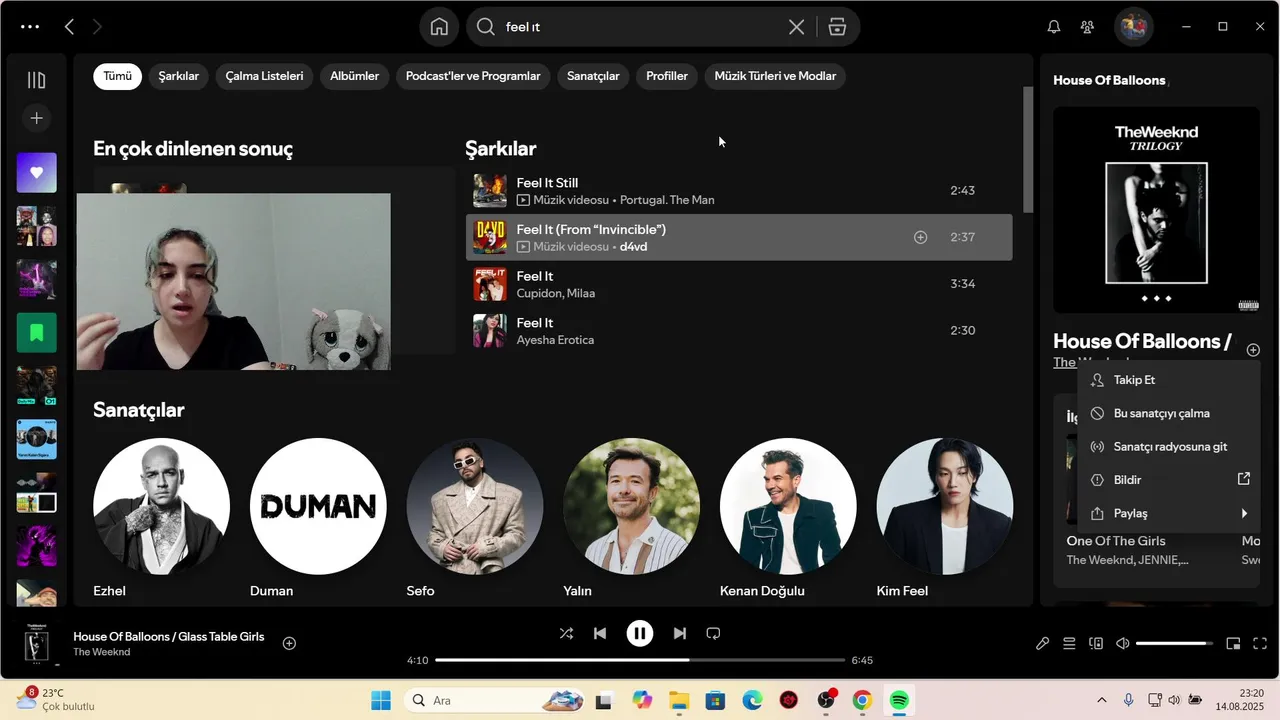The width and height of the screenshot is (1280, 720).
Task: Create a playlist with plus icon
Action: (36, 118)
